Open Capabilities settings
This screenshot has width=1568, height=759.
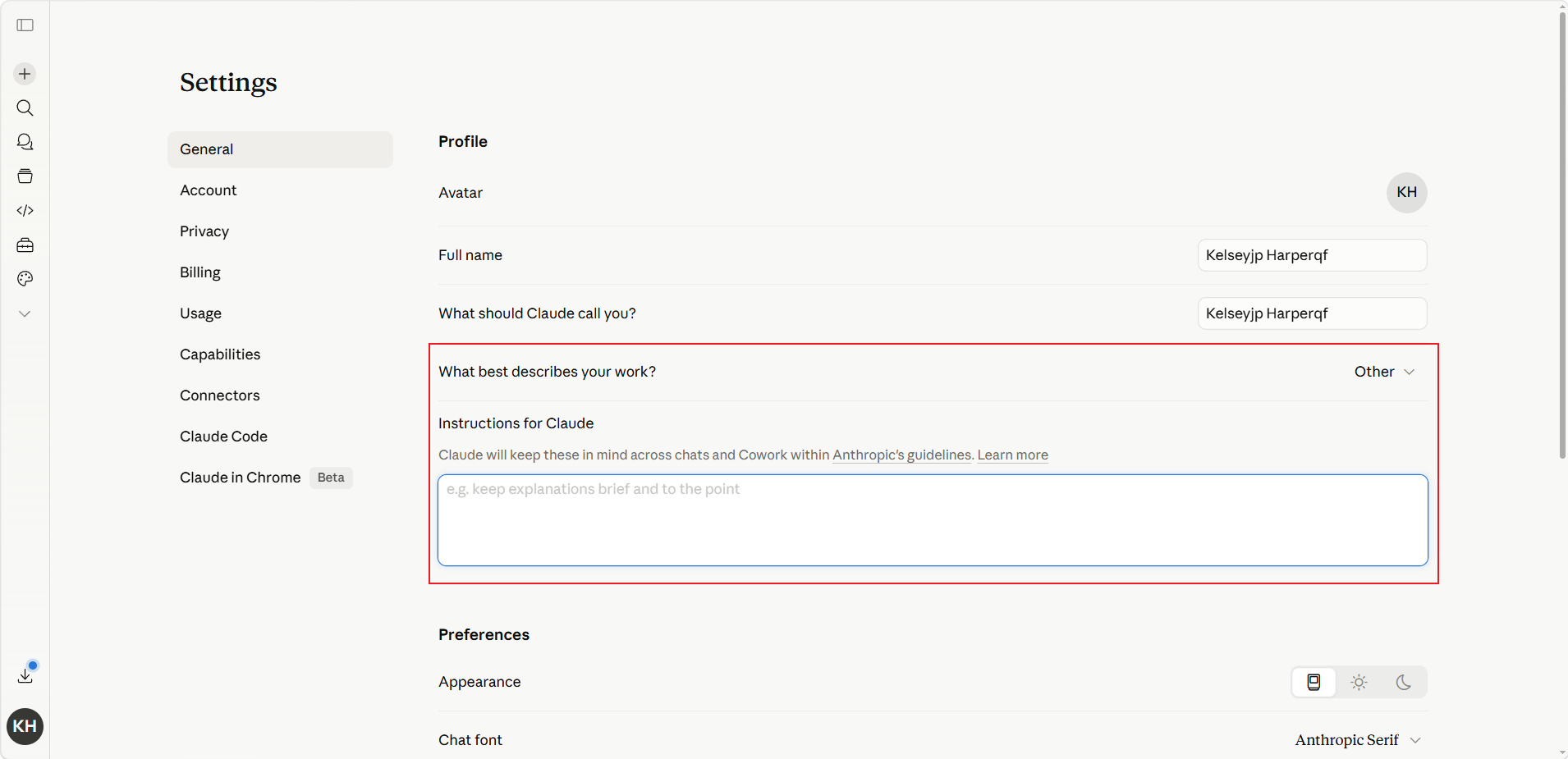point(280,354)
